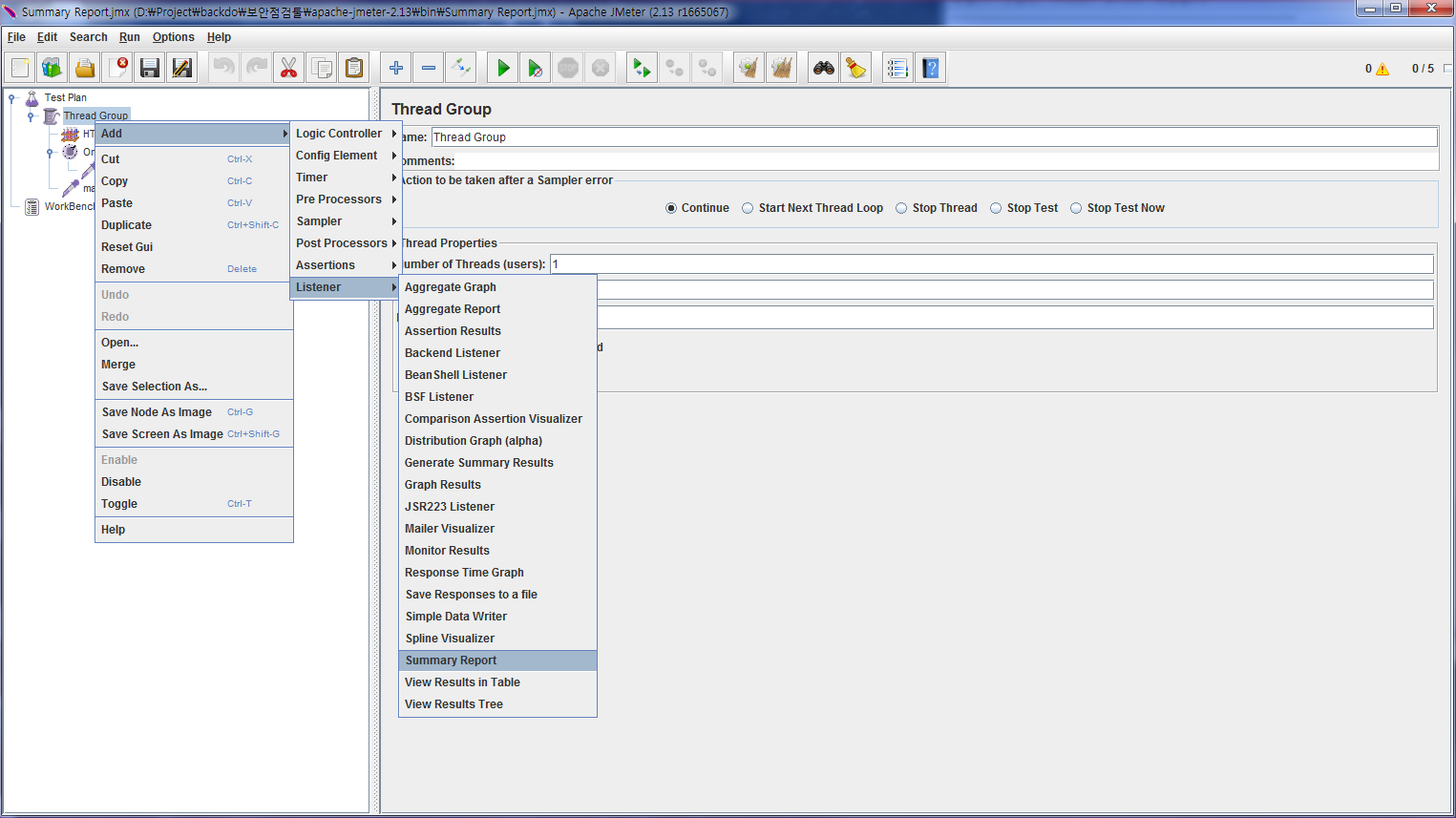Click the Clear All brooms icon

[781, 68]
